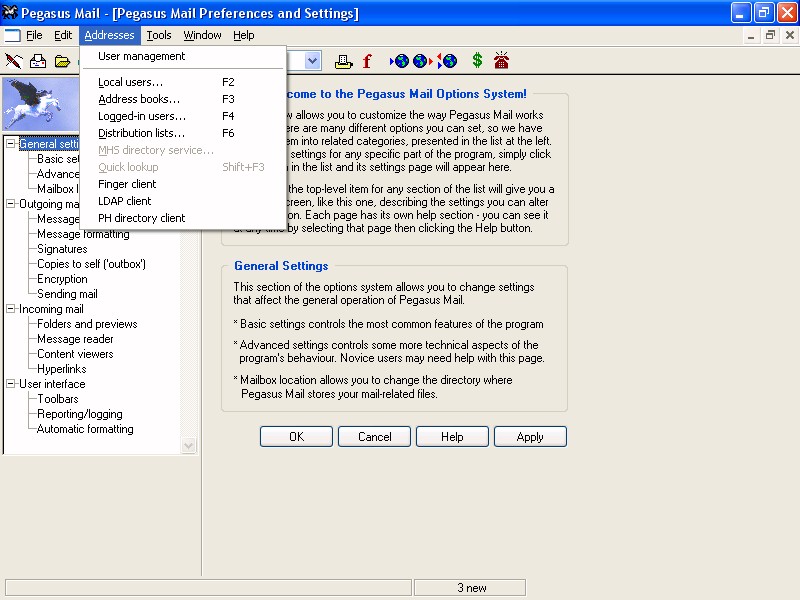Minimize the inner preferences window
This screenshot has width=800, height=600.
pos(751,35)
